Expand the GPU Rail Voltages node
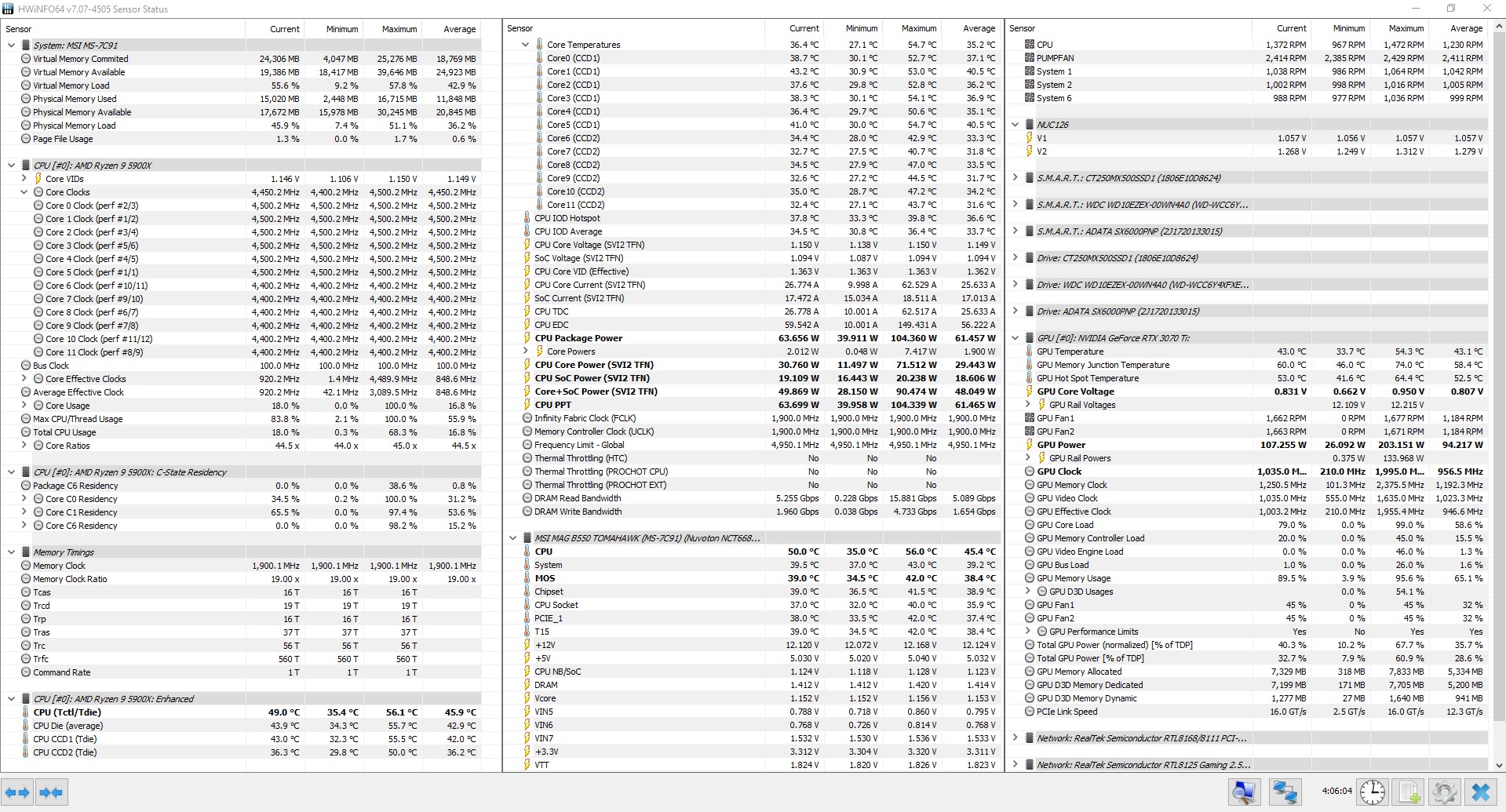 coord(1027,405)
